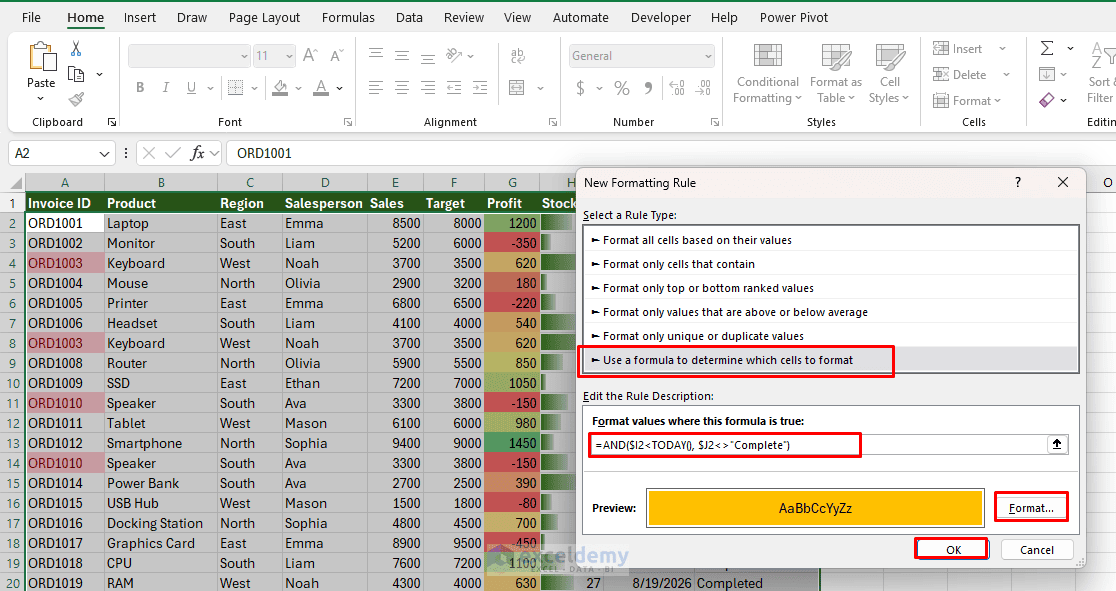Click the rule formula input field
Viewport: 1116px width, 591px height.
click(817, 445)
